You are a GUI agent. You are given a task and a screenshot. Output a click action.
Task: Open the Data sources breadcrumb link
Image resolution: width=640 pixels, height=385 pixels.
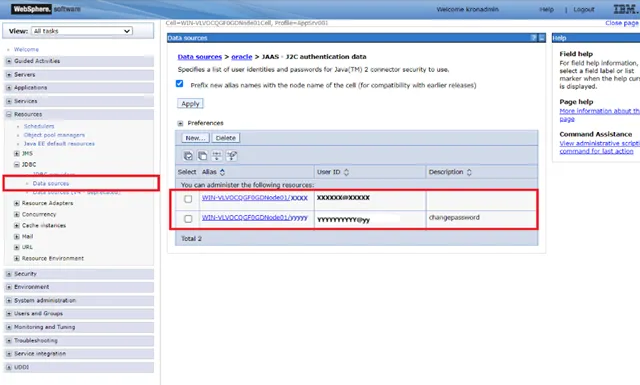(200, 57)
